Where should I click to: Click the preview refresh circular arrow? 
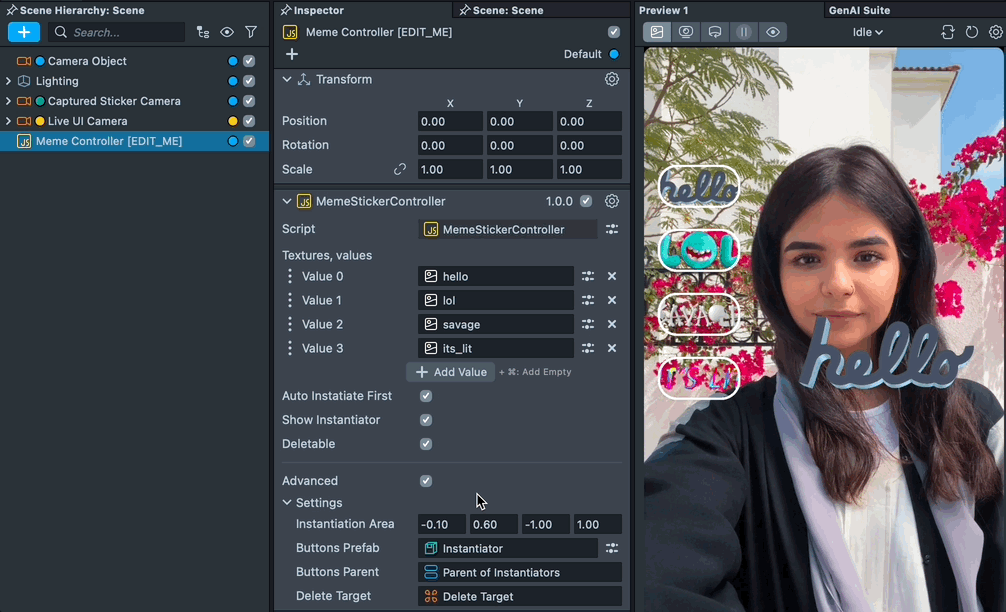pyautogui.click(x=972, y=32)
